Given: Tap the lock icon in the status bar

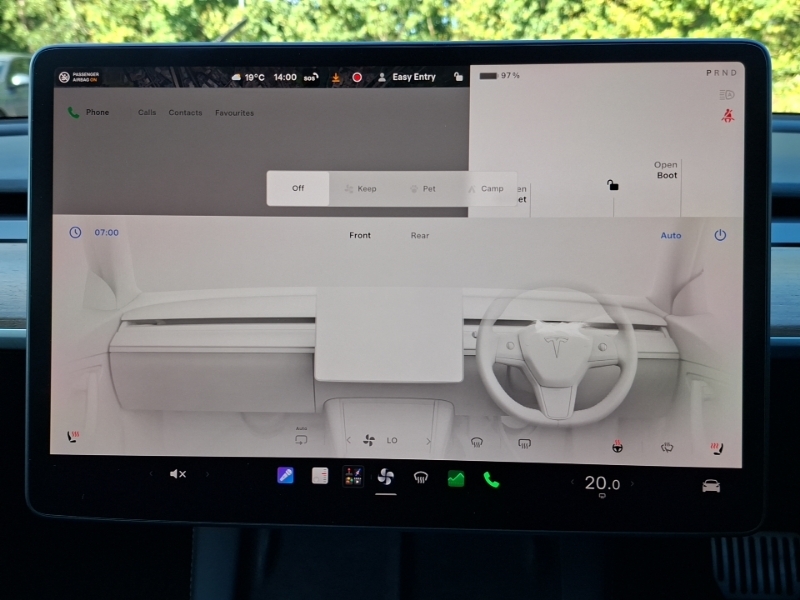Looking at the screenshot, I should (458, 77).
